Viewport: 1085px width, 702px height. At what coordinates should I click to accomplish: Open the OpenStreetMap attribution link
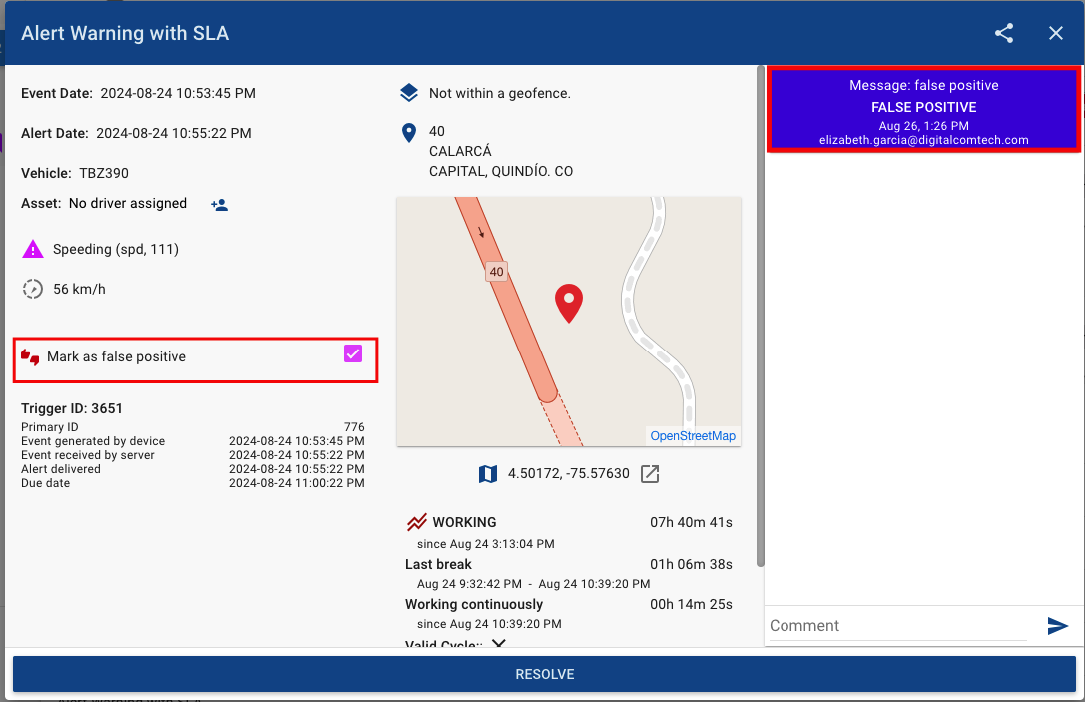pos(693,436)
